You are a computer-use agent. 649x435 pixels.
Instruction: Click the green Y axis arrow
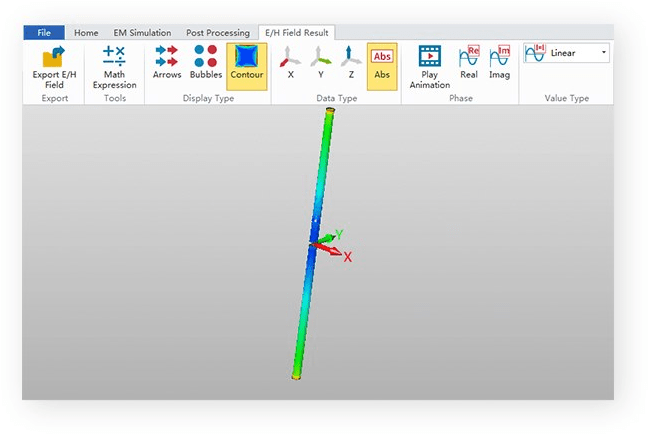tap(324, 239)
